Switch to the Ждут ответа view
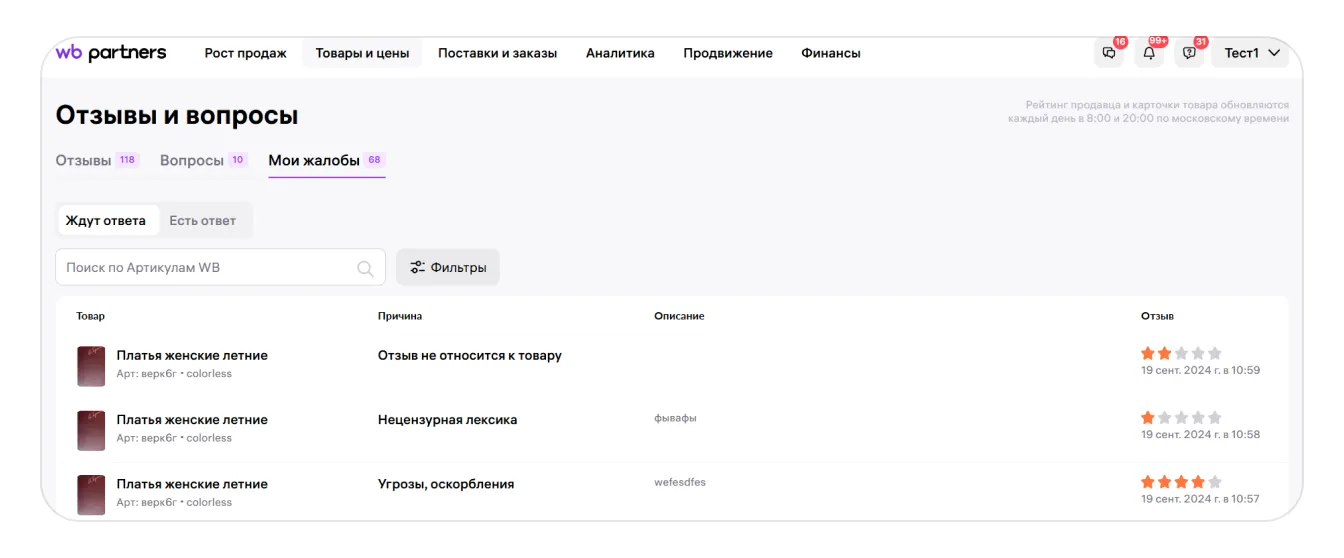Screen dimensions: 1344x558 point(106,221)
